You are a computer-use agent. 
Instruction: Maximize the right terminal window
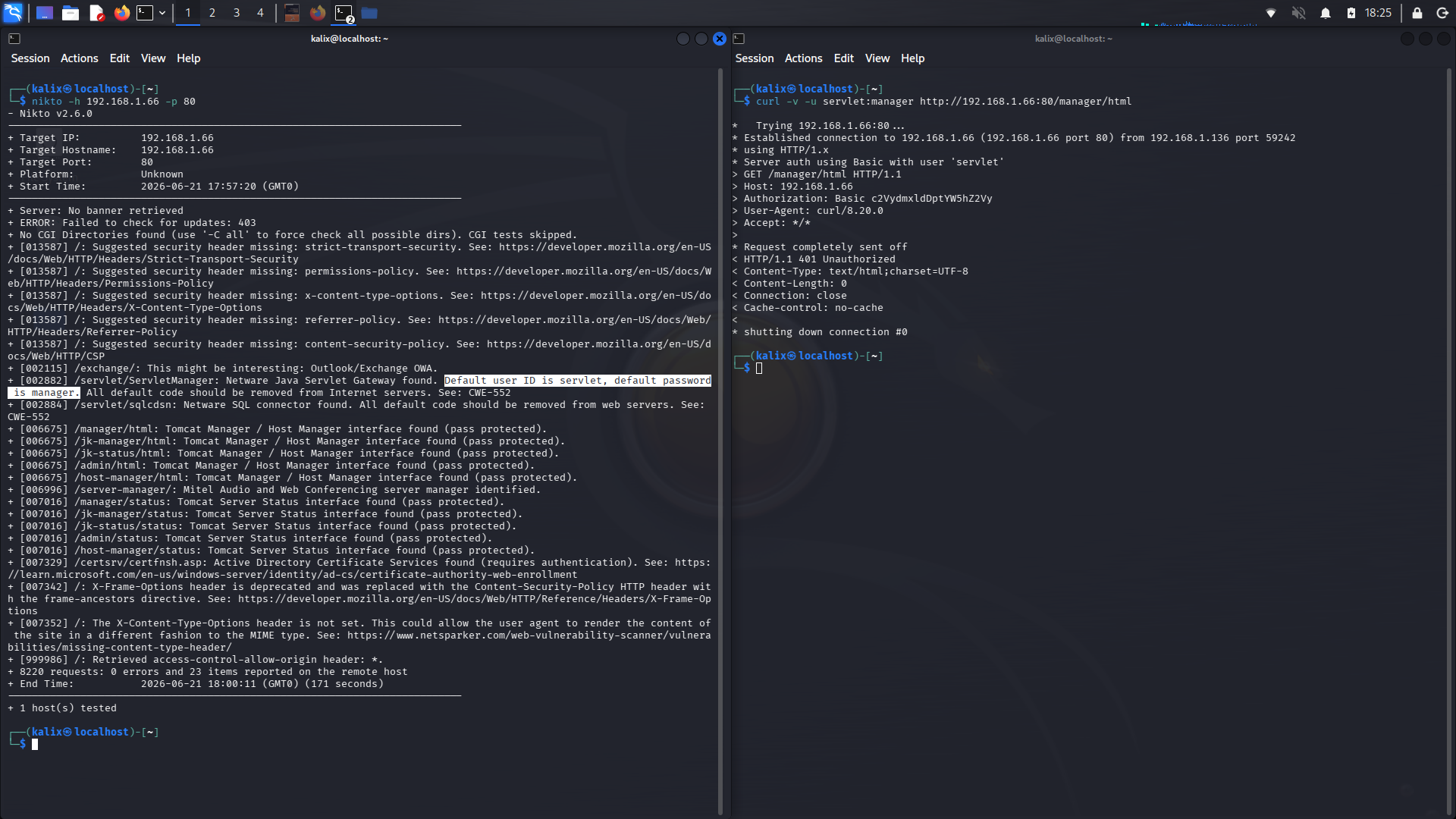1426,39
